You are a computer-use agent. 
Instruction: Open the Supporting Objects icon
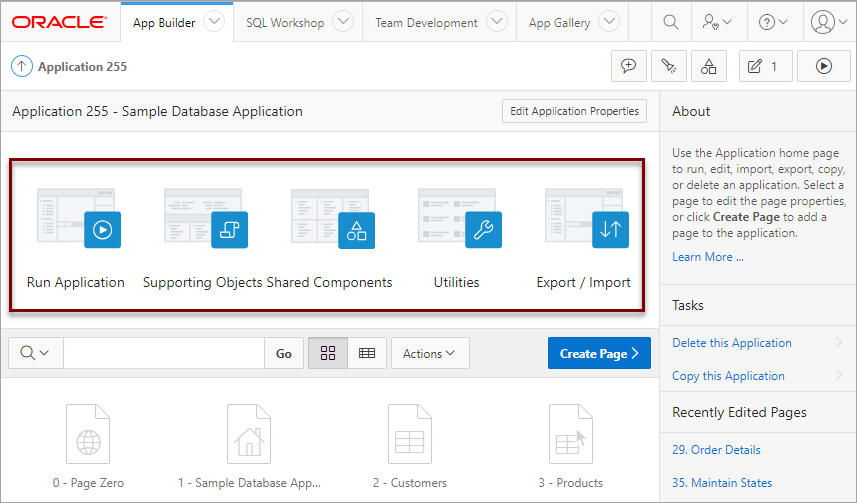pyautogui.click(x=206, y=218)
